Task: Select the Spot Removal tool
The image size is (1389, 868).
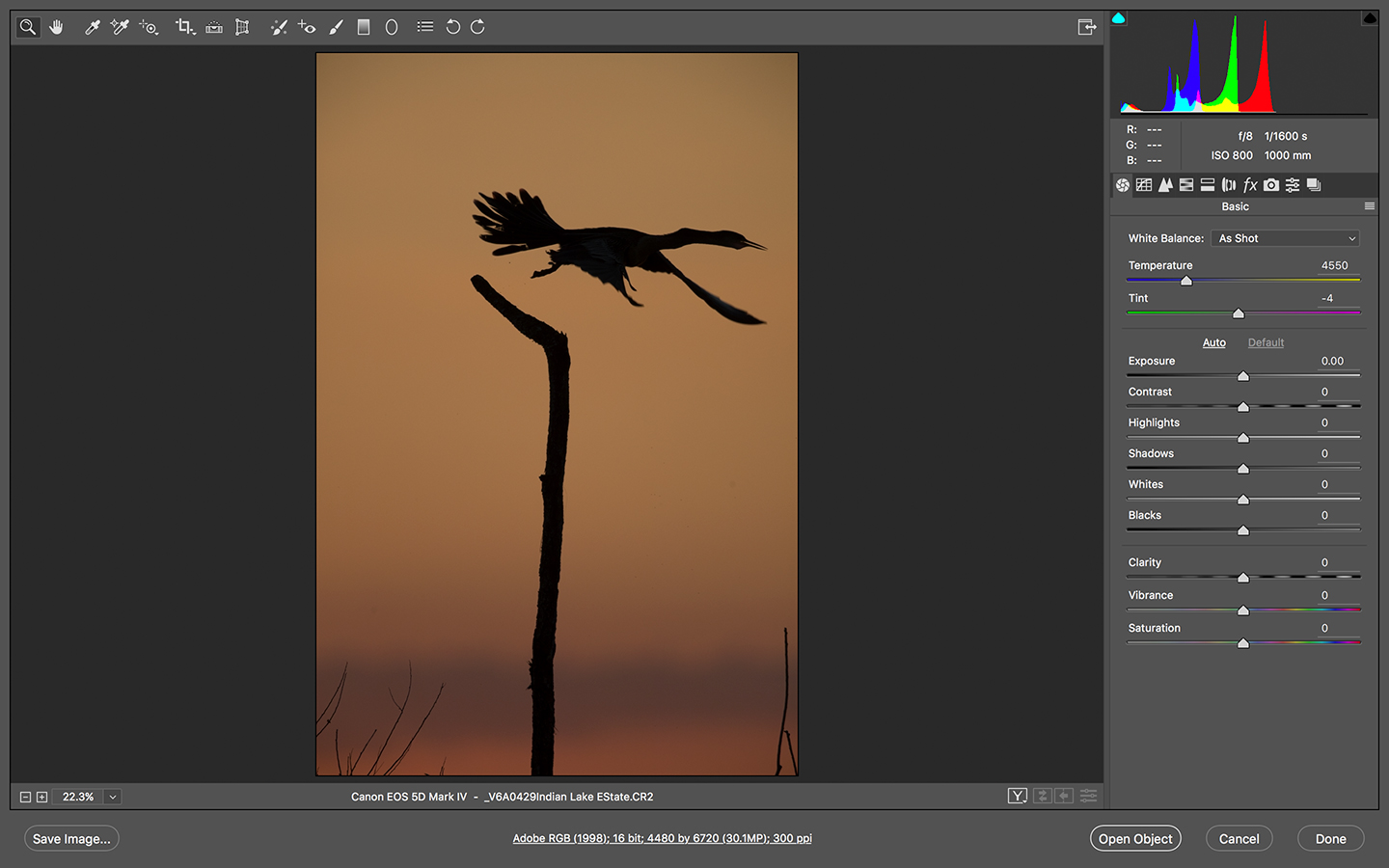Action: click(x=279, y=27)
